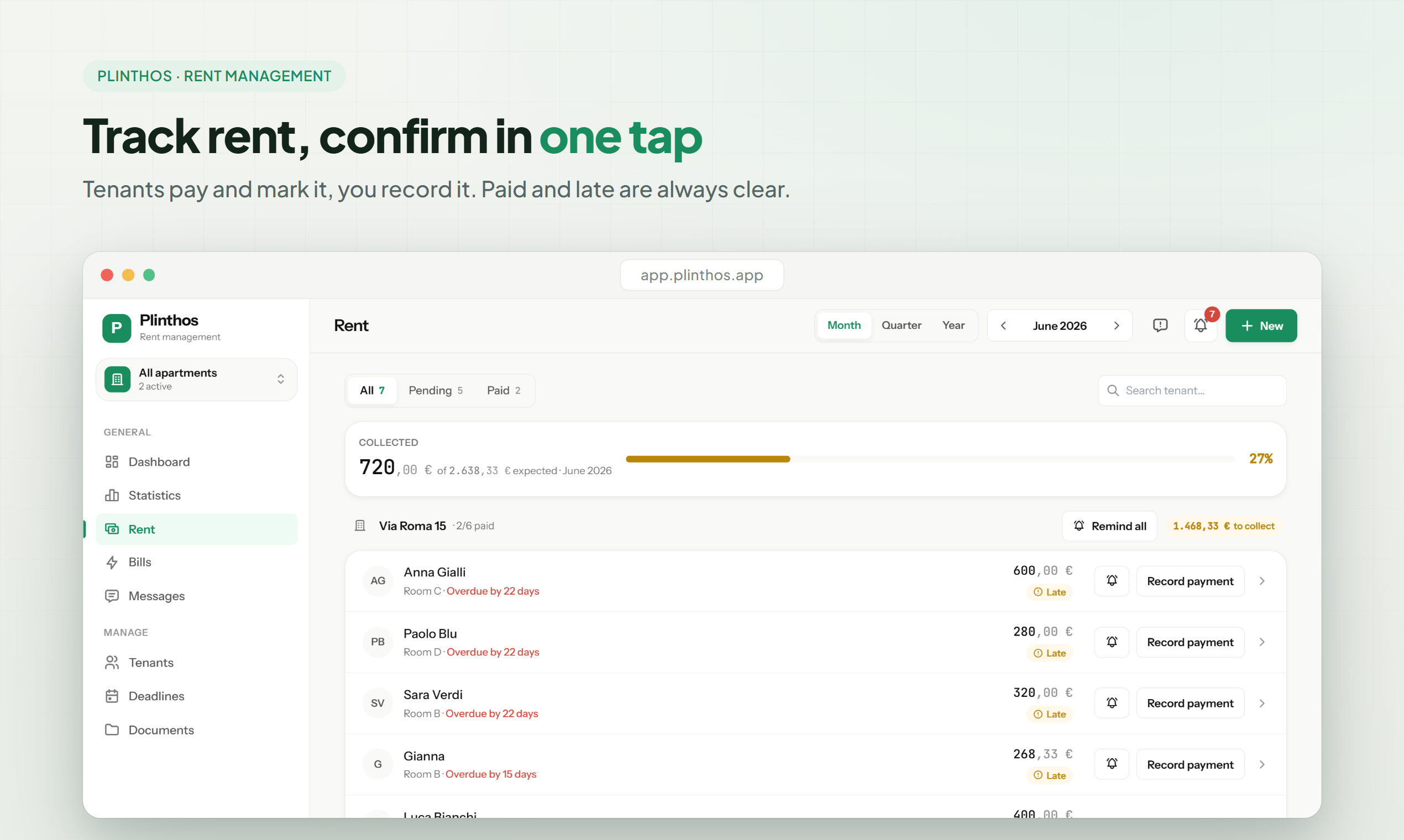Click the bell reminder for Paolo Blu
This screenshot has width=1404, height=840.
click(1112, 642)
